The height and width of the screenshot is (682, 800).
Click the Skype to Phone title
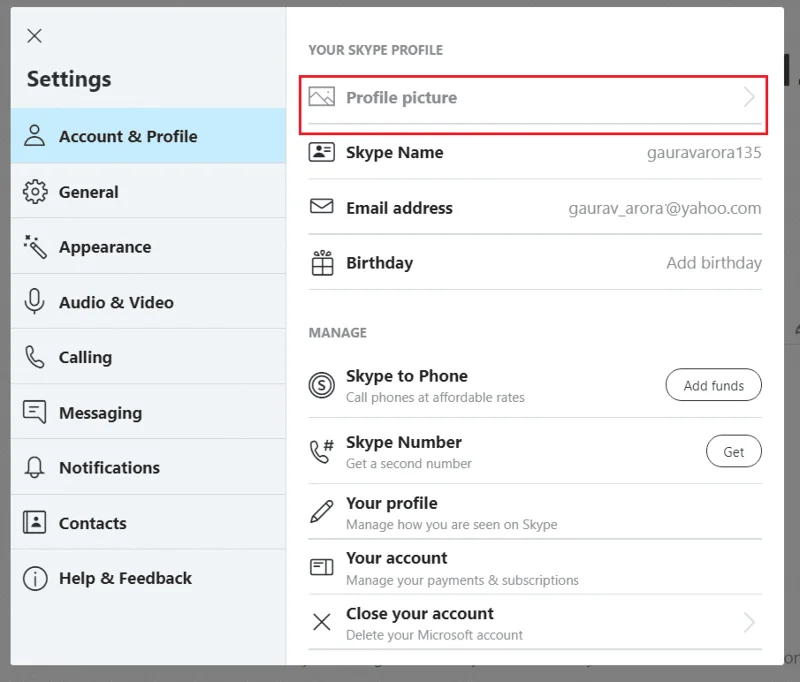click(x=407, y=376)
